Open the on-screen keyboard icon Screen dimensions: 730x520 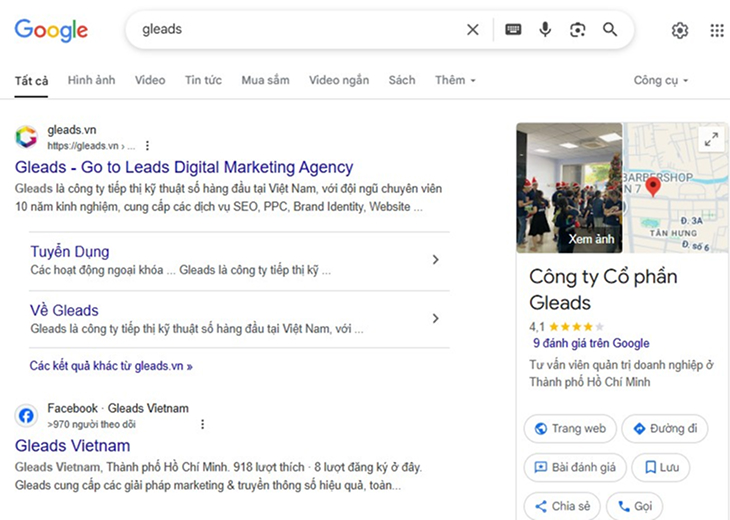[x=513, y=30]
